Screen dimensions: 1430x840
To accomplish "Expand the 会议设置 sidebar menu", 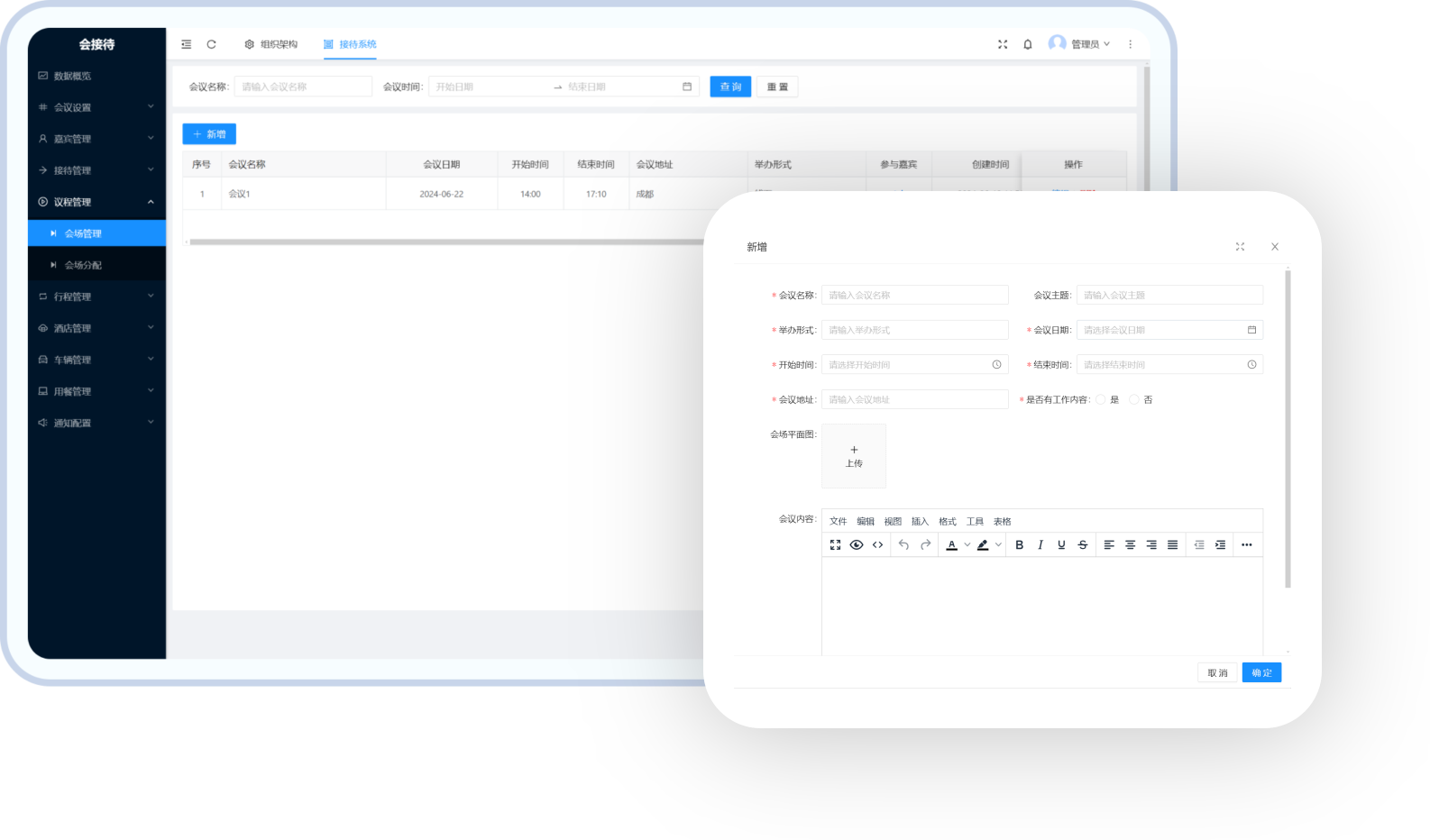I will [96, 107].
